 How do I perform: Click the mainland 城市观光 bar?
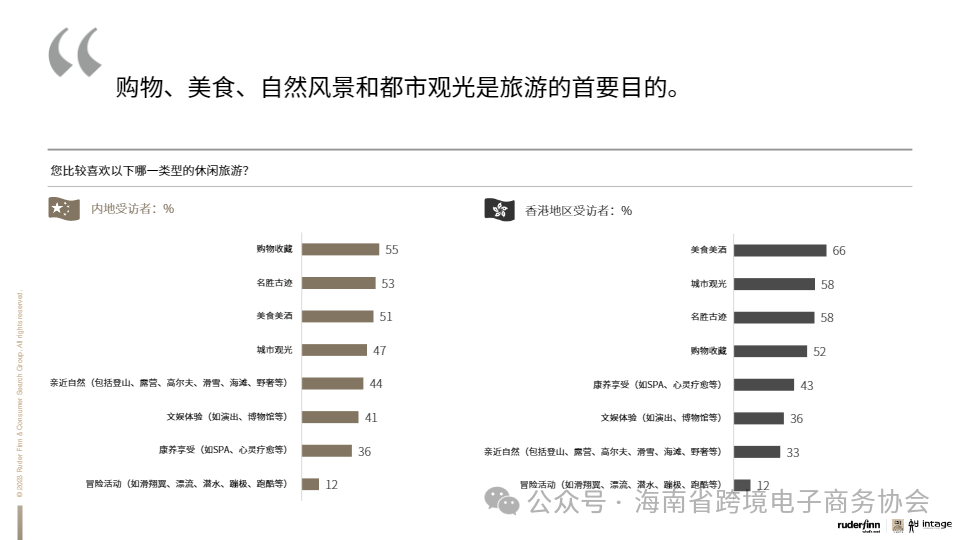pyautogui.click(x=334, y=350)
